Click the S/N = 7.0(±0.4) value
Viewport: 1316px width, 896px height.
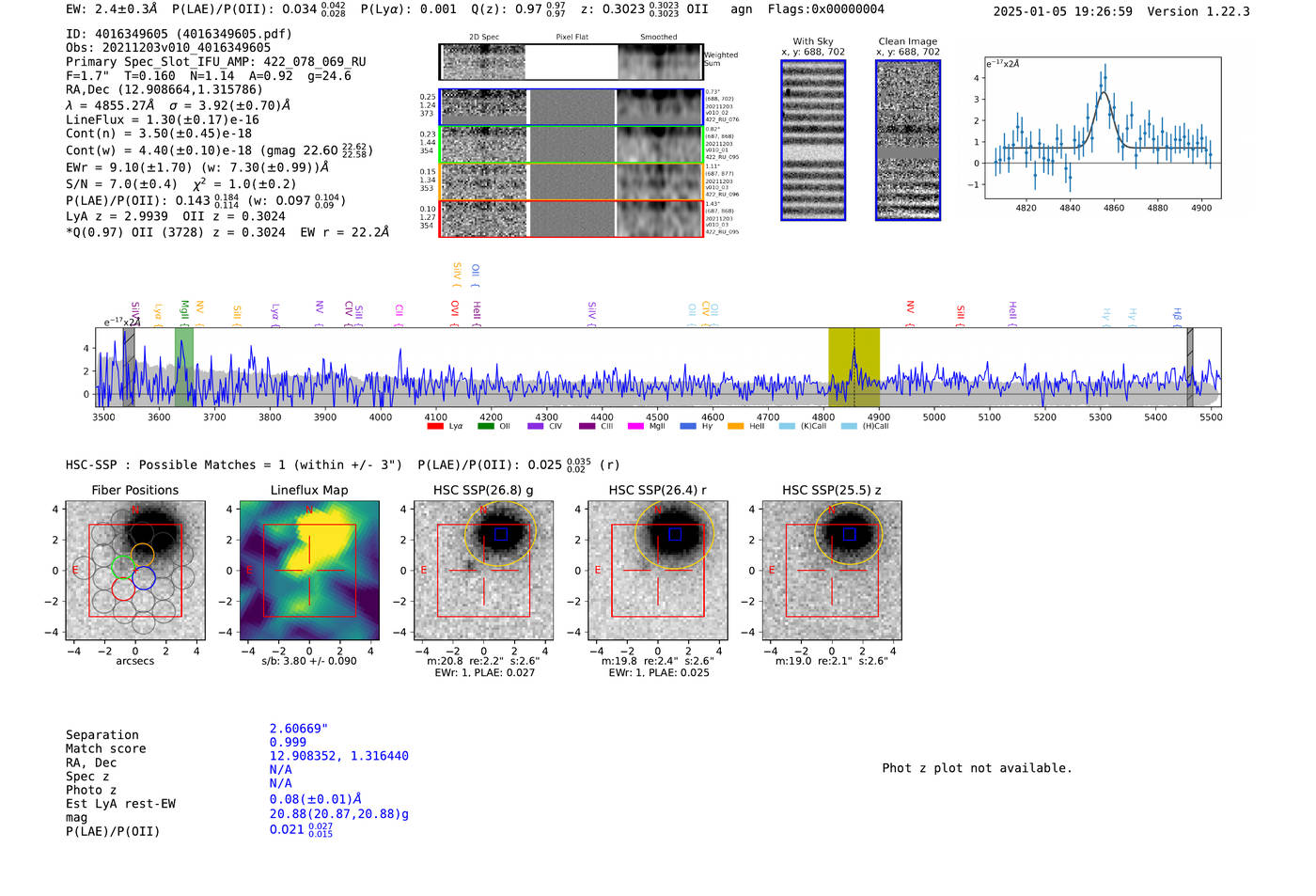tap(121, 184)
